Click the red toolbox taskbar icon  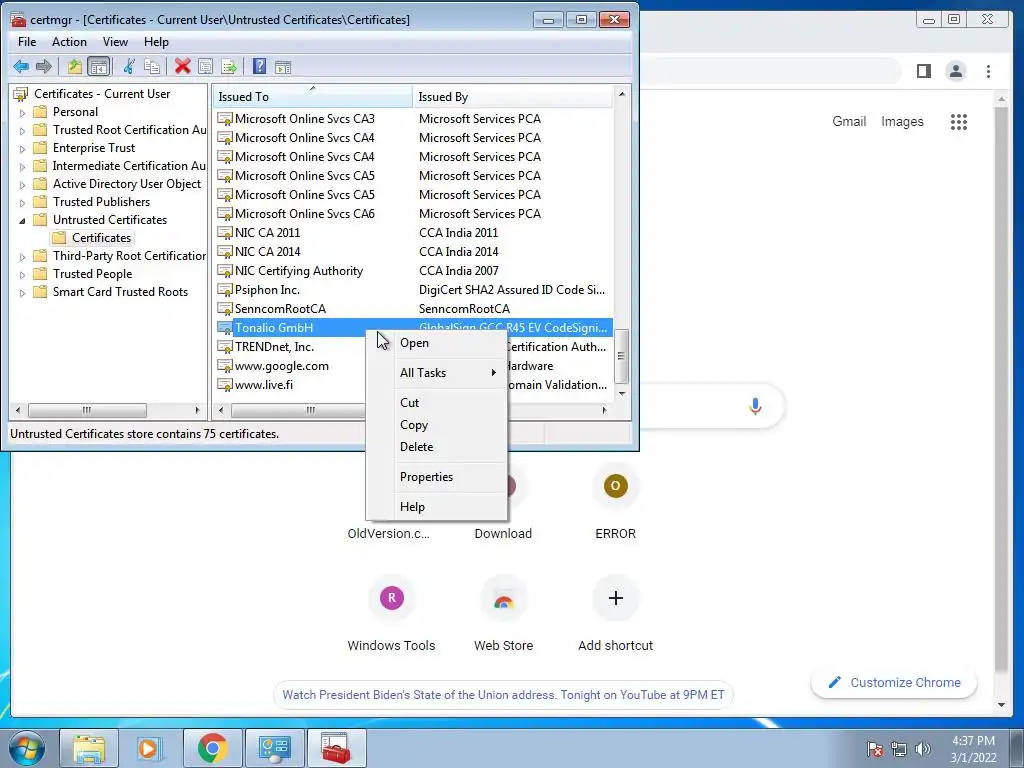[336, 748]
